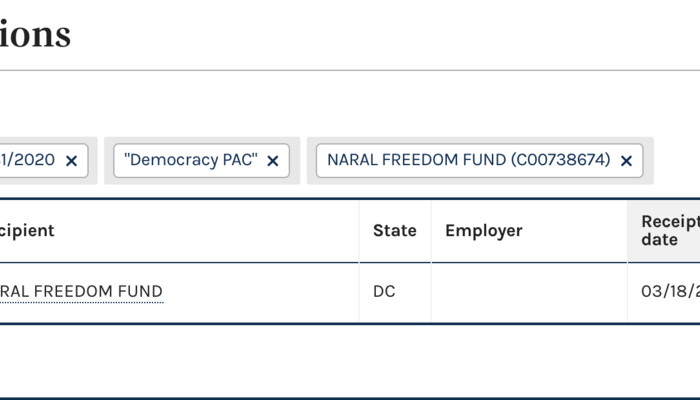Remove the NARAL FREEDOM FUND (C00738674) filter
This screenshot has height=400, width=700.
[626, 161]
